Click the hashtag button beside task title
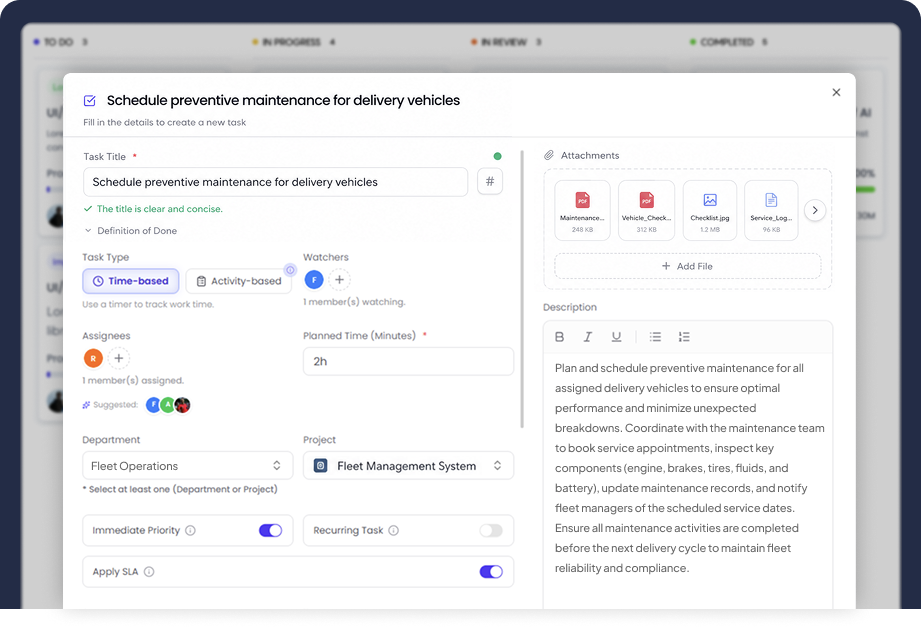This screenshot has width=921, height=629. tap(490, 181)
